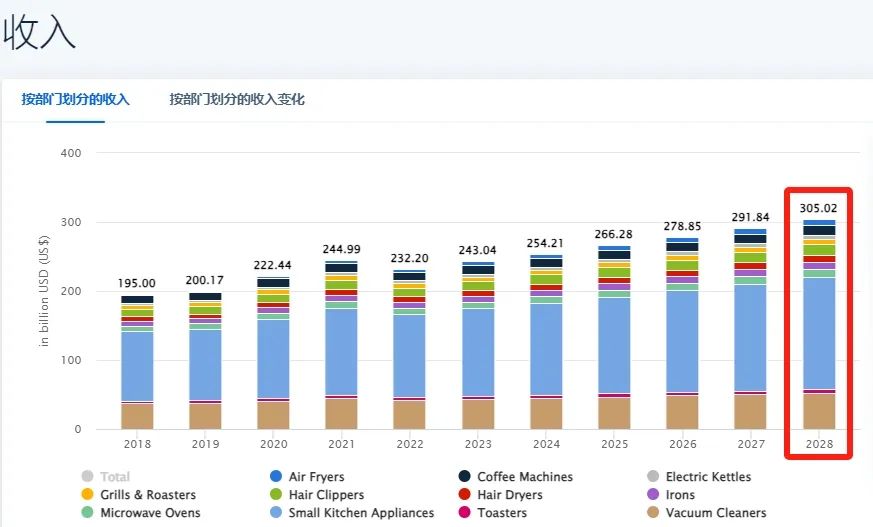Click Microwave Ovens legend dot
Viewport: 873px width, 527px height.
tap(87, 512)
